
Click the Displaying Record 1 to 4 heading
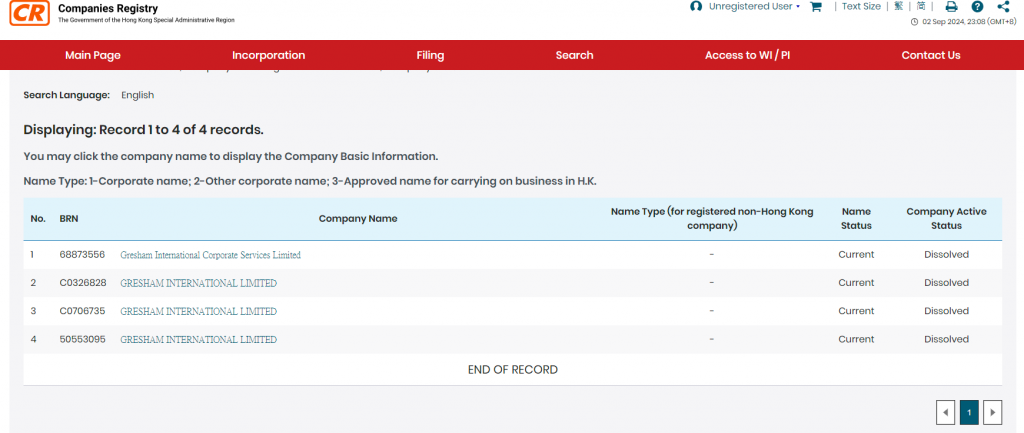[x=144, y=130]
